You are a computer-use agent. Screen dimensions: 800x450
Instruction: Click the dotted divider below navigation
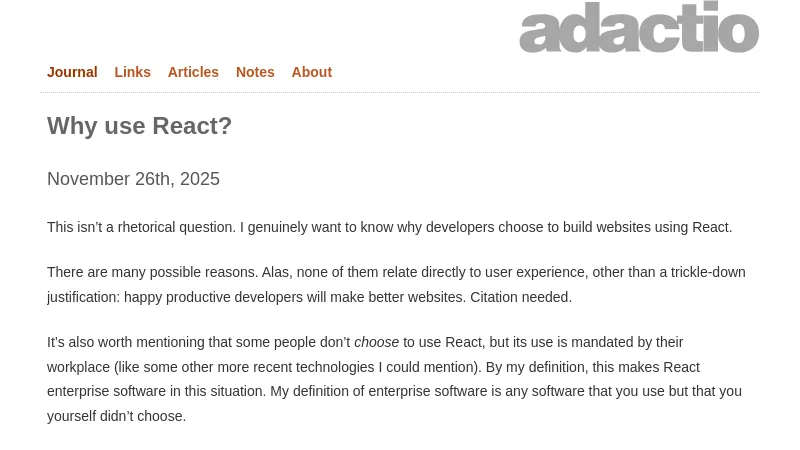(400, 93)
